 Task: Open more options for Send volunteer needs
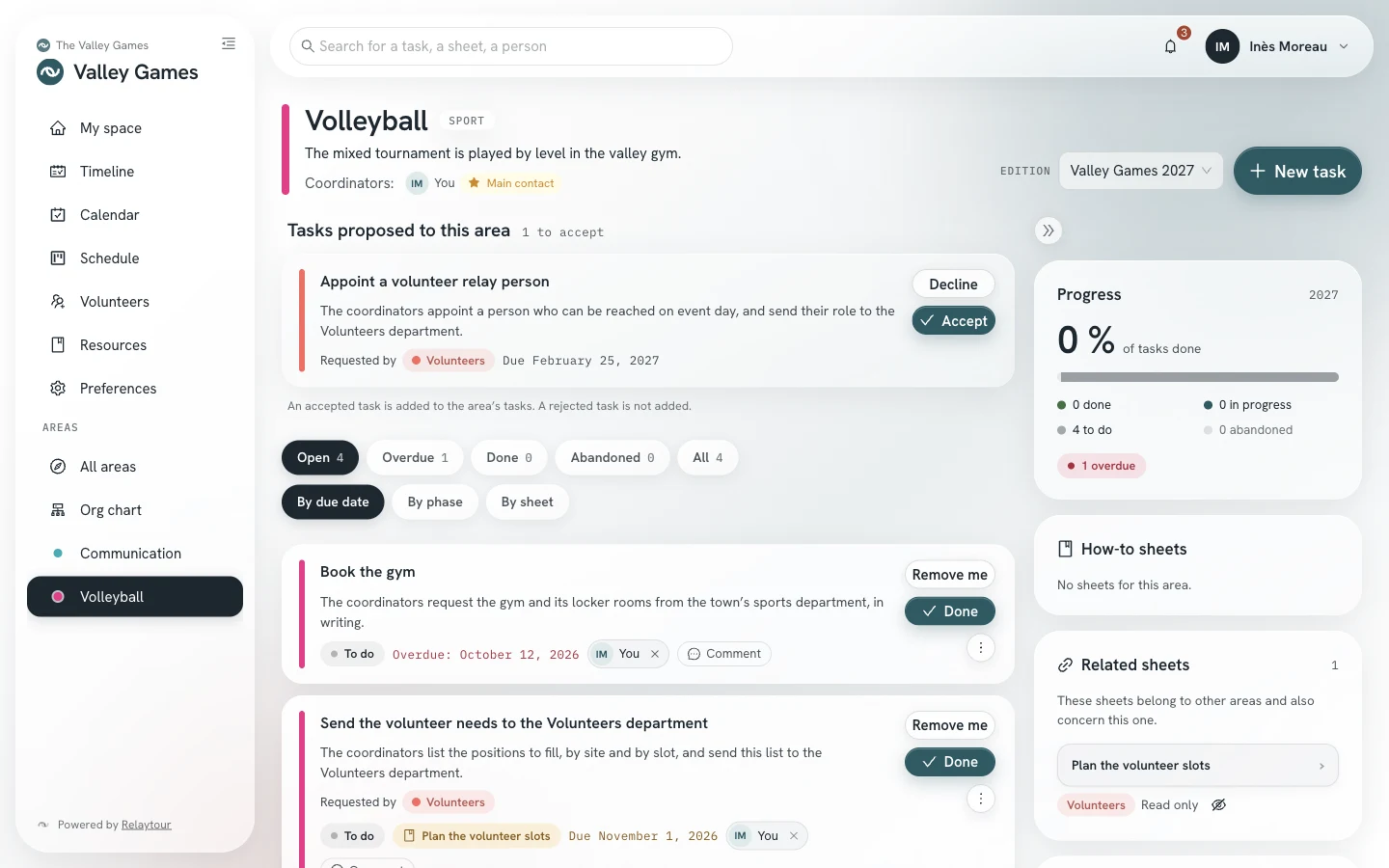pos(981,799)
